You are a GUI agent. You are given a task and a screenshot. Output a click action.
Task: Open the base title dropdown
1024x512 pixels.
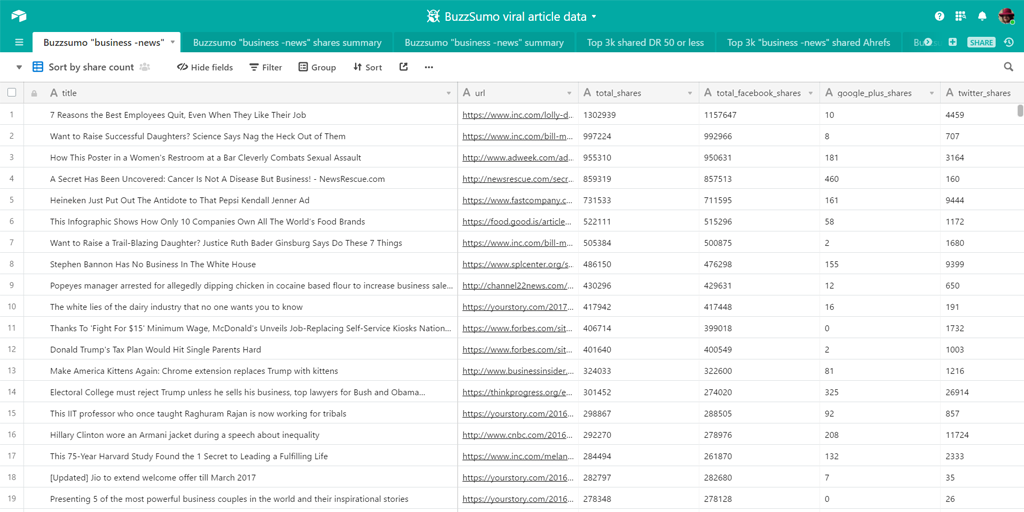point(594,17)
